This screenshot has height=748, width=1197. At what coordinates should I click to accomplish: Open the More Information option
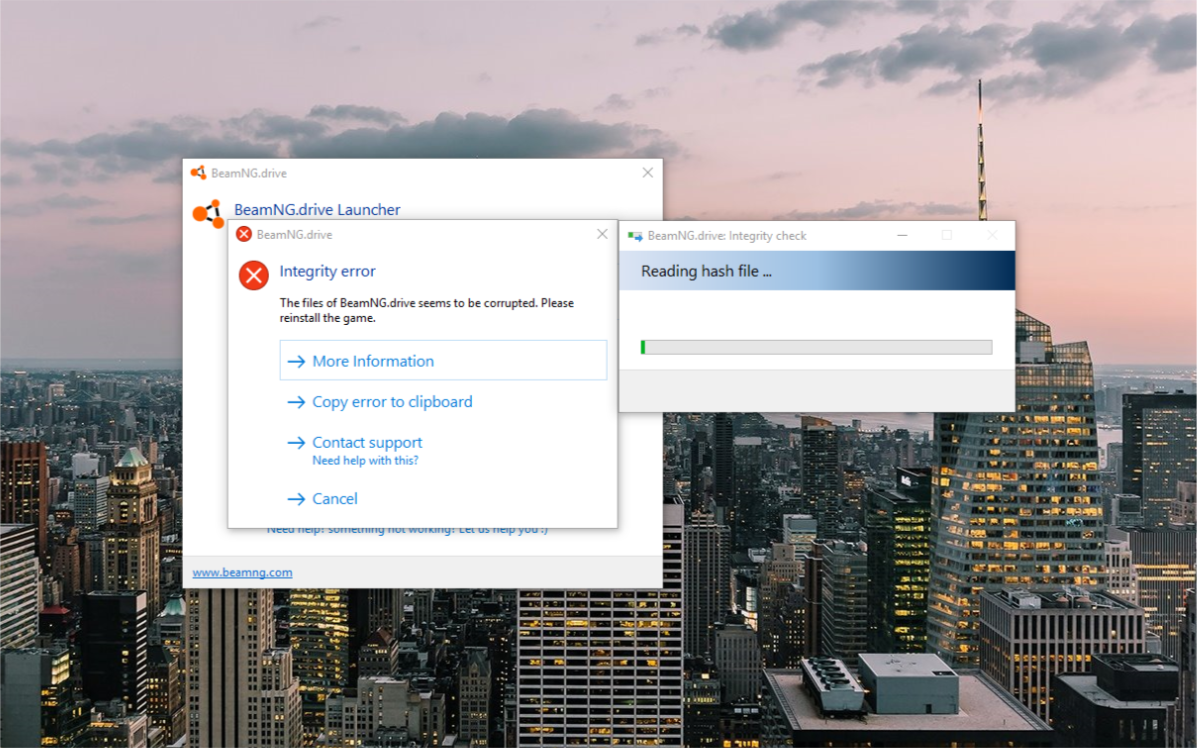point(443,360)
